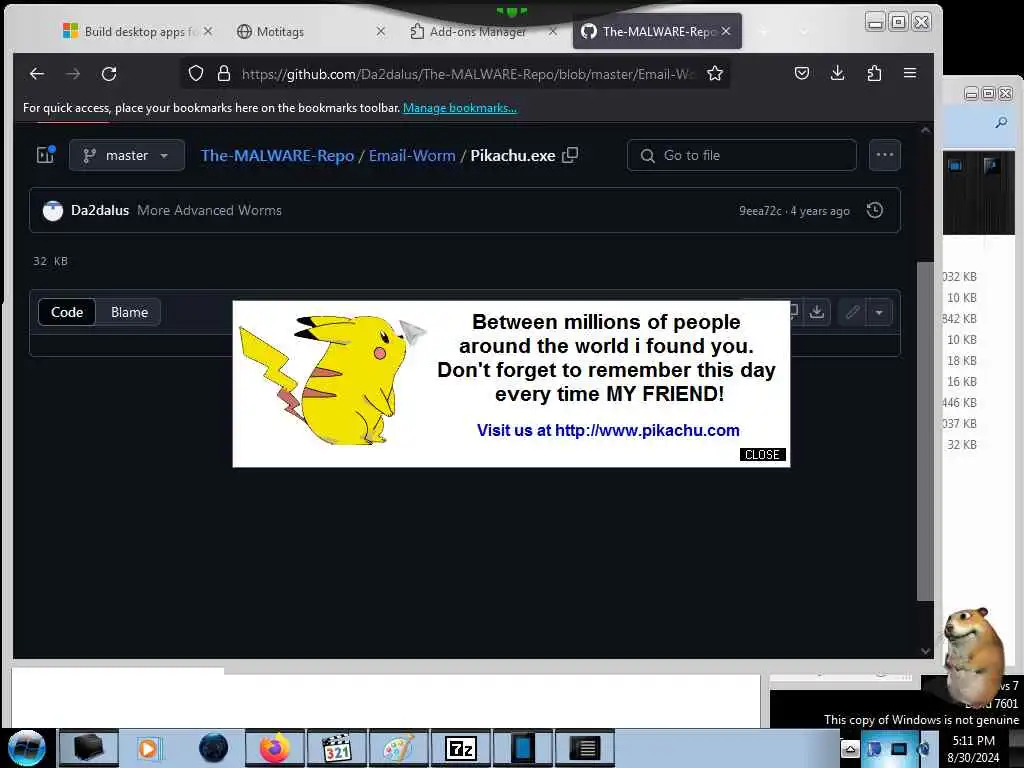Click the page vertical scrollbar thumb

click(x=925, y=431)
